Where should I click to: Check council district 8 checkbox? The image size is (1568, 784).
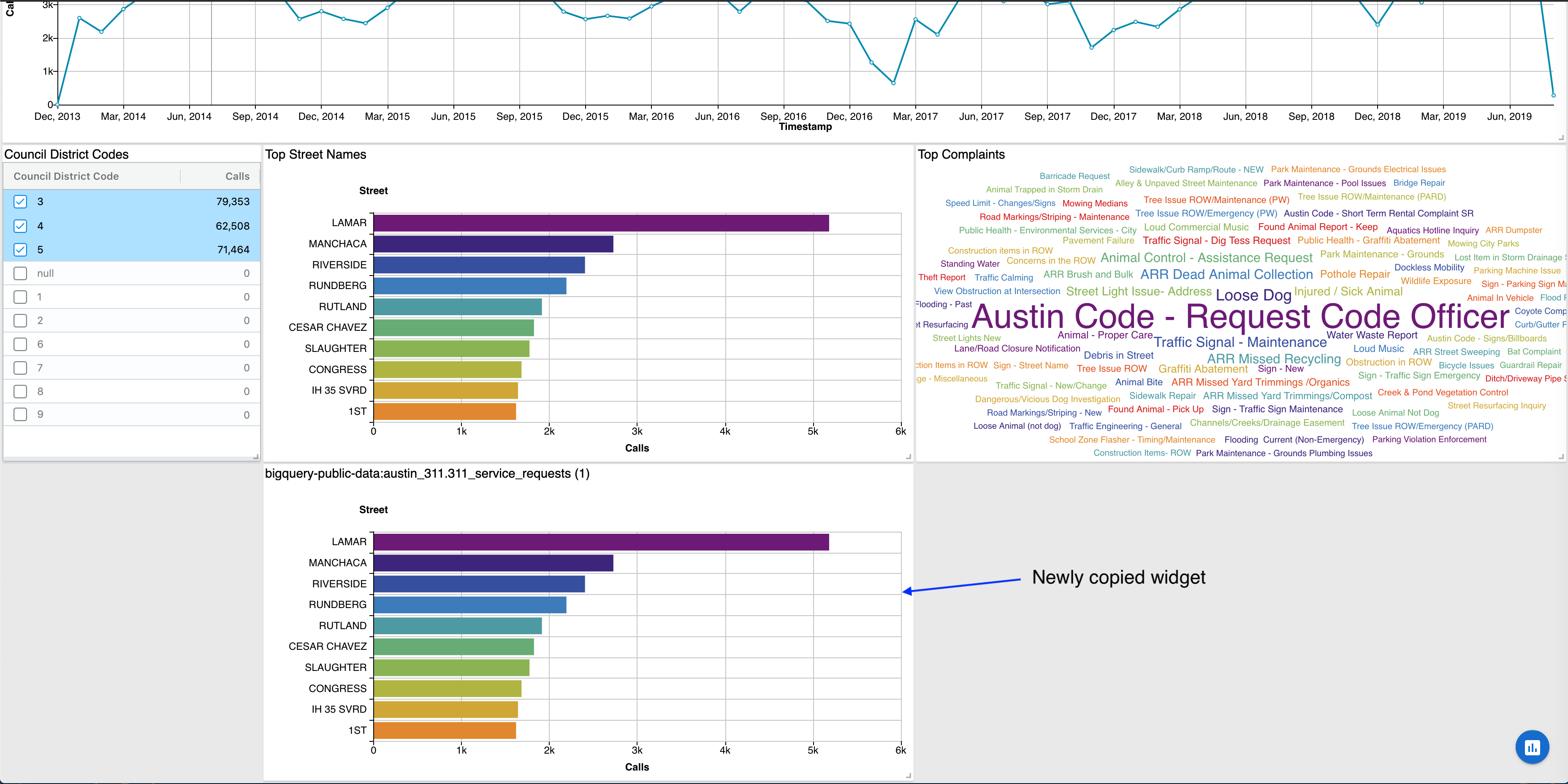click(x=20, y=391)
